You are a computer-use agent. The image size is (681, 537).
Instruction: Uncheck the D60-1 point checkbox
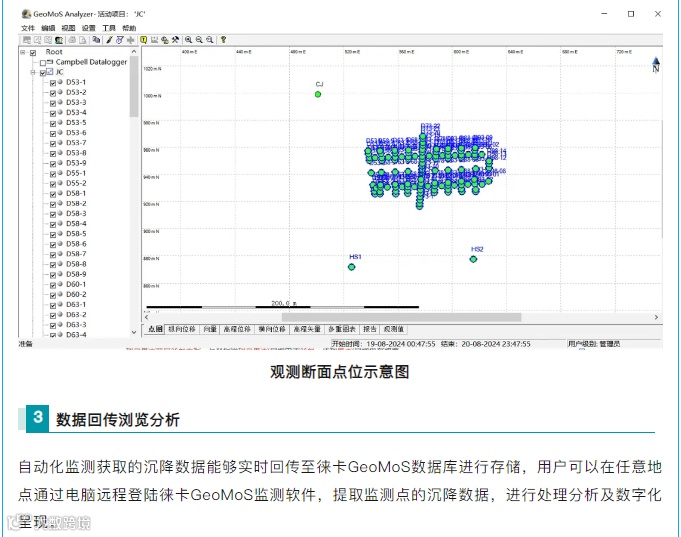pyautogui.click(x=53, y=285)
